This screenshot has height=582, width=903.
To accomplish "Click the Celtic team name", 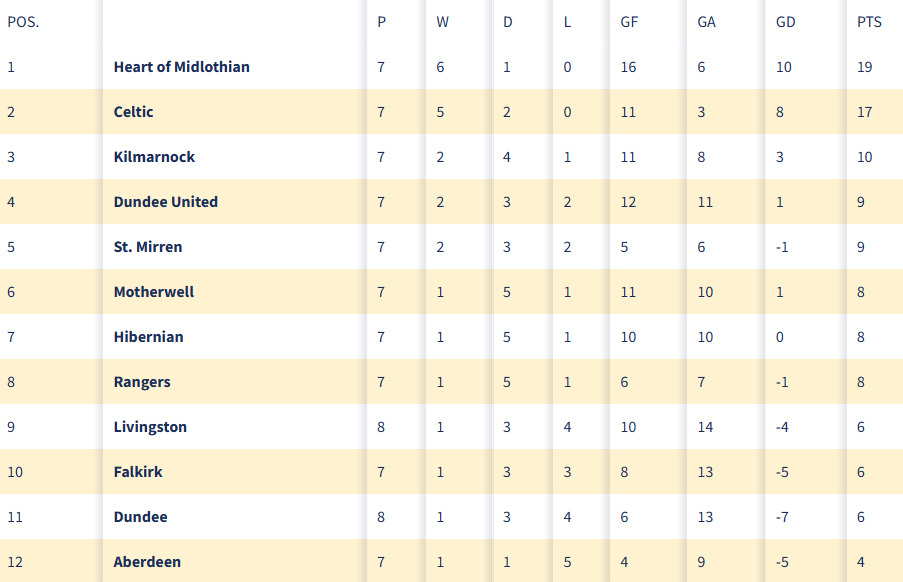I will [x=134, y=112].
